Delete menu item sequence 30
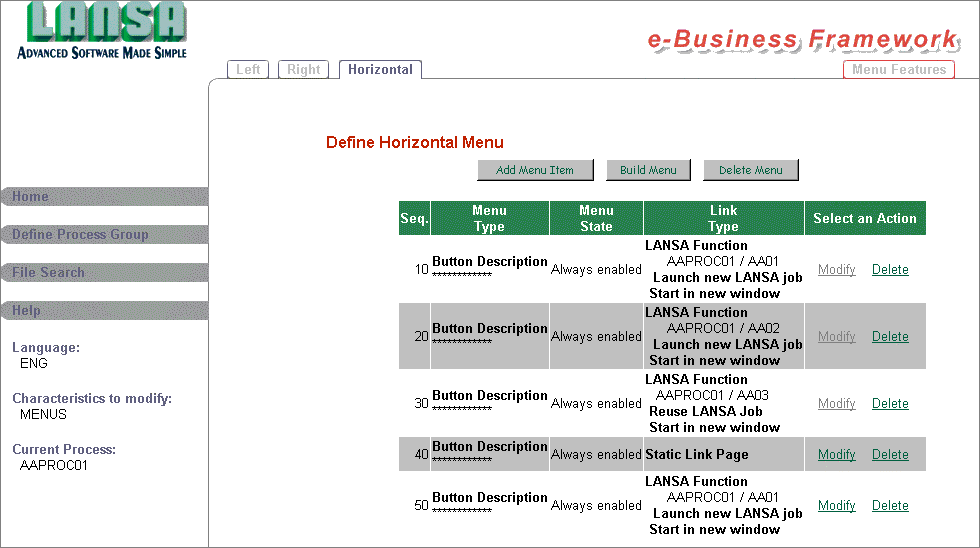The width and height of the screenshot is (980, 548). [890, 404]
